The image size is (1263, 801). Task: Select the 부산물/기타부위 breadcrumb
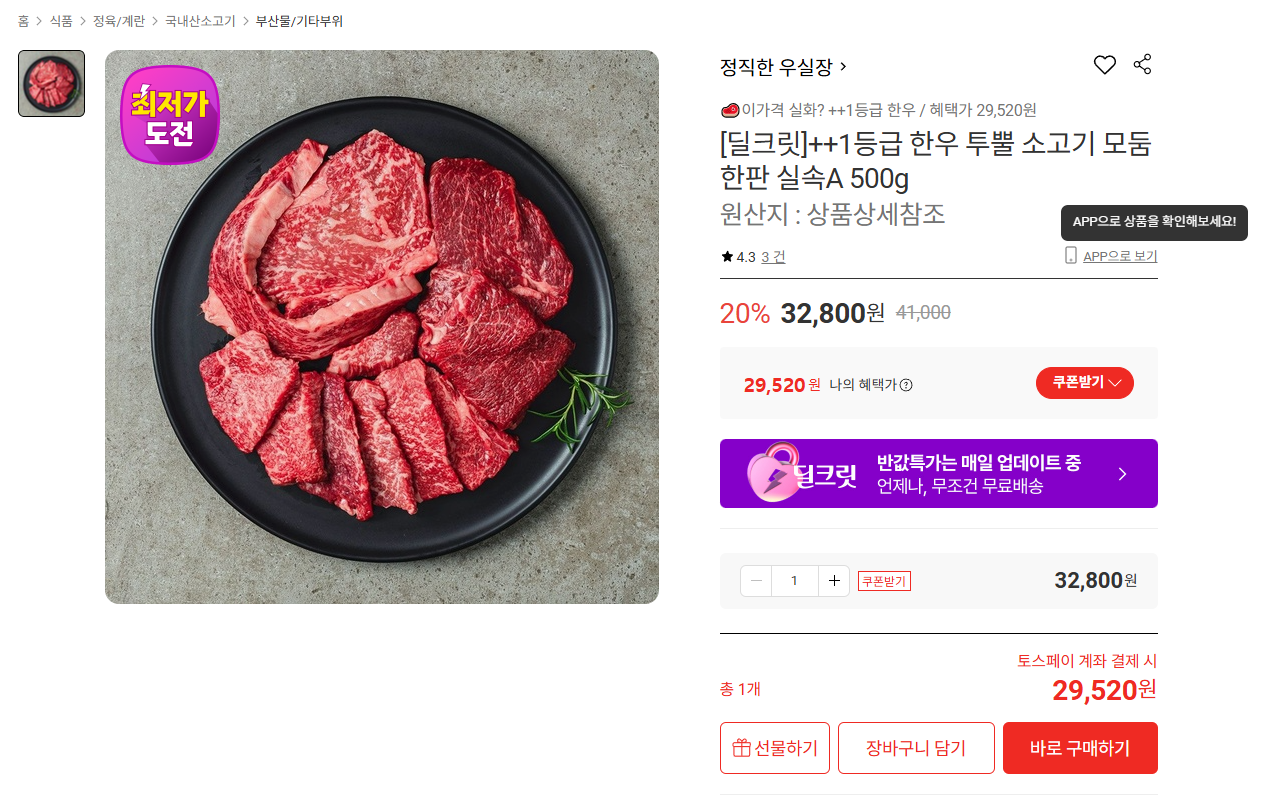[x=299, y=21]
